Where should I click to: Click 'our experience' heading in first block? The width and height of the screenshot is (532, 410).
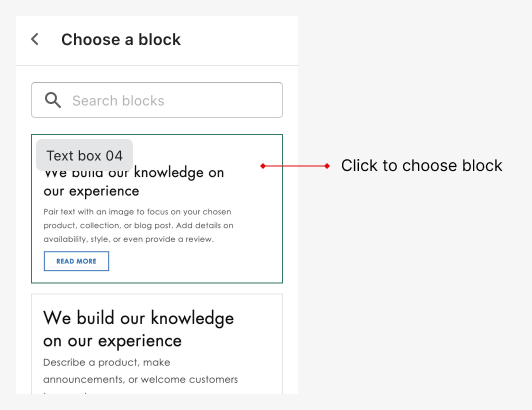coord(91,191)
